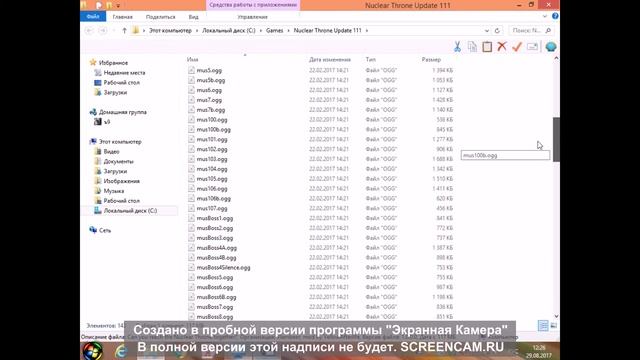Viewport: 640px width, 360px height.
Task: Open the quick access toolbar dropdown arrow
Action: pos(118,6)
